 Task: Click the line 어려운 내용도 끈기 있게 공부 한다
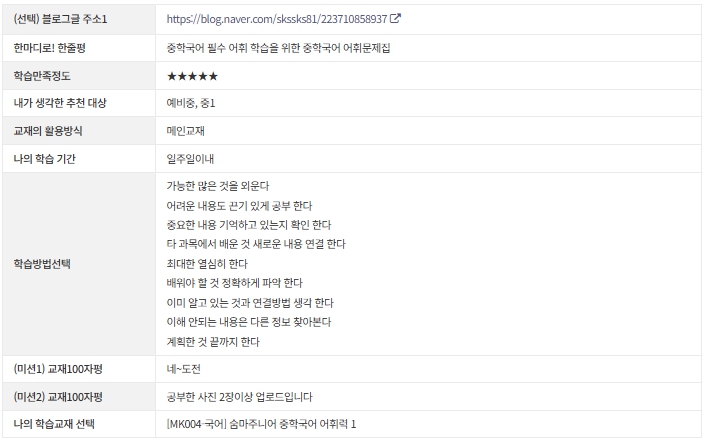240,205
